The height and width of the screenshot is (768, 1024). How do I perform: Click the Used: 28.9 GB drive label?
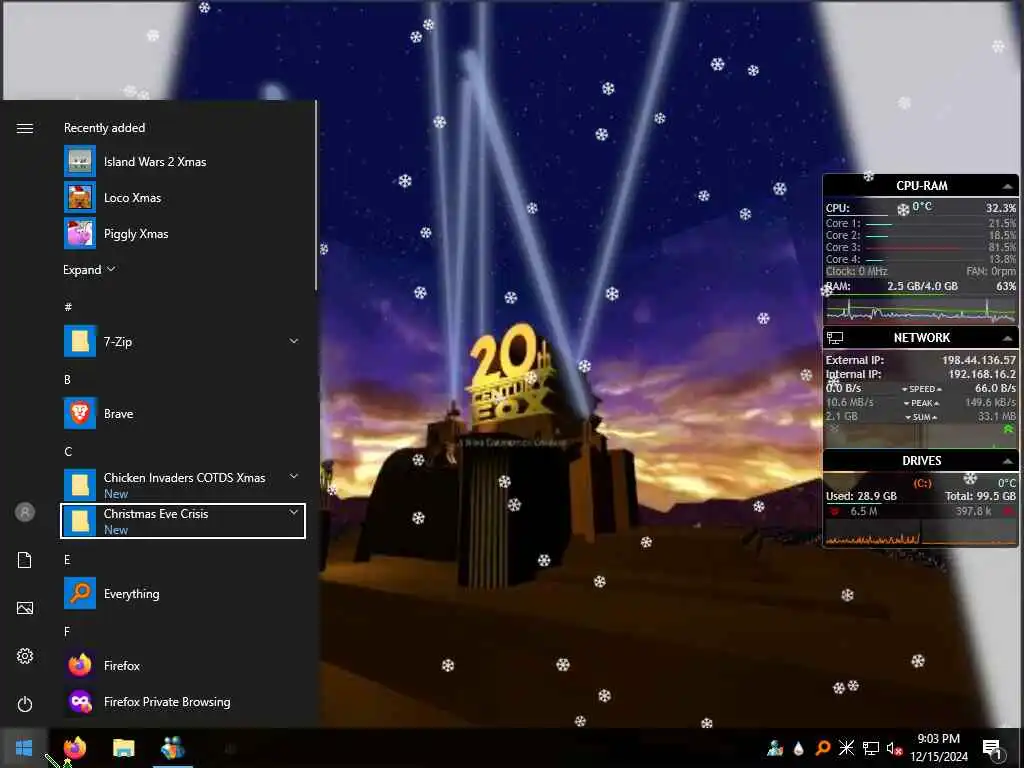(861, 496)
